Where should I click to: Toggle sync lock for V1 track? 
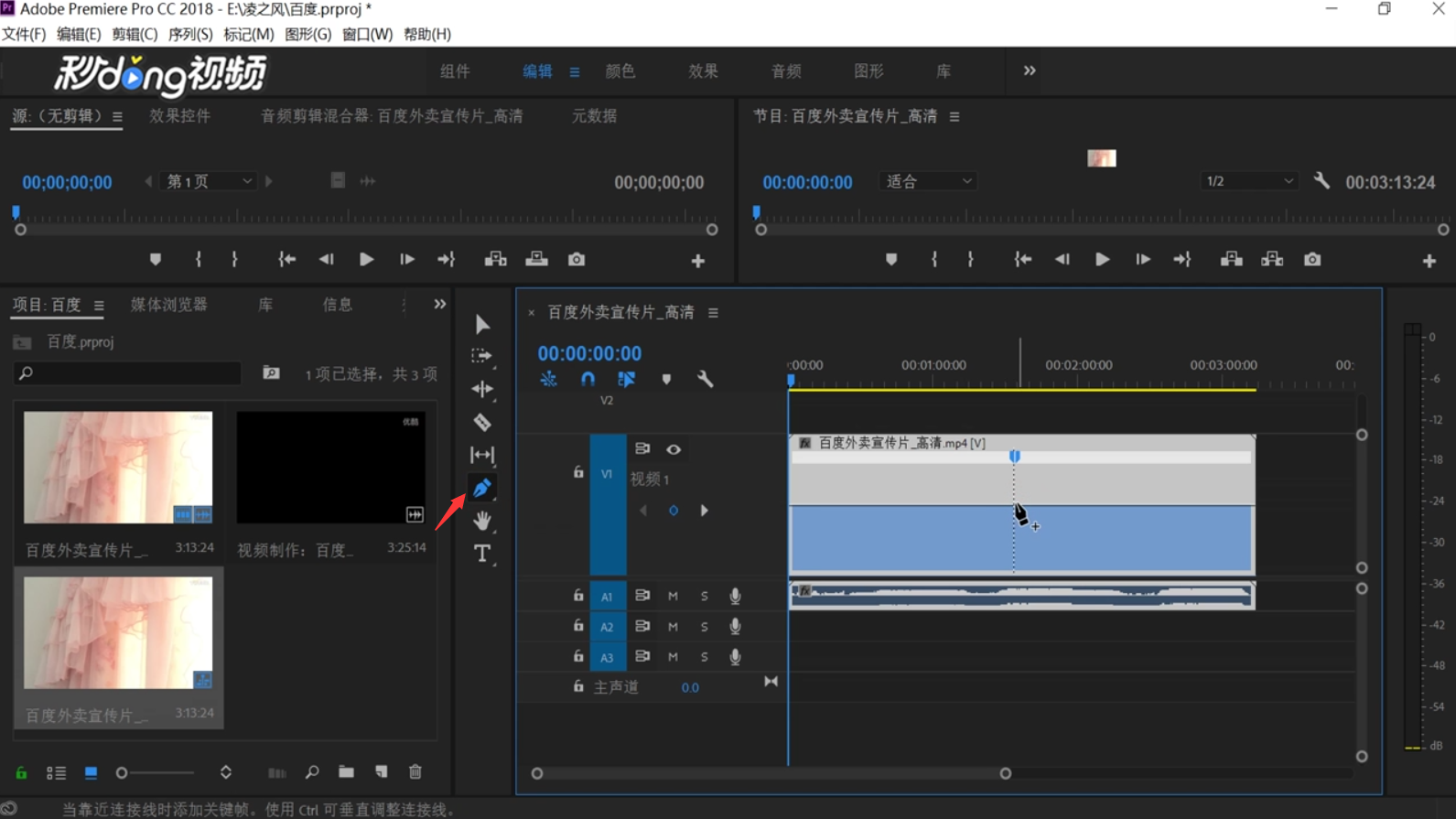pos(642,448)
